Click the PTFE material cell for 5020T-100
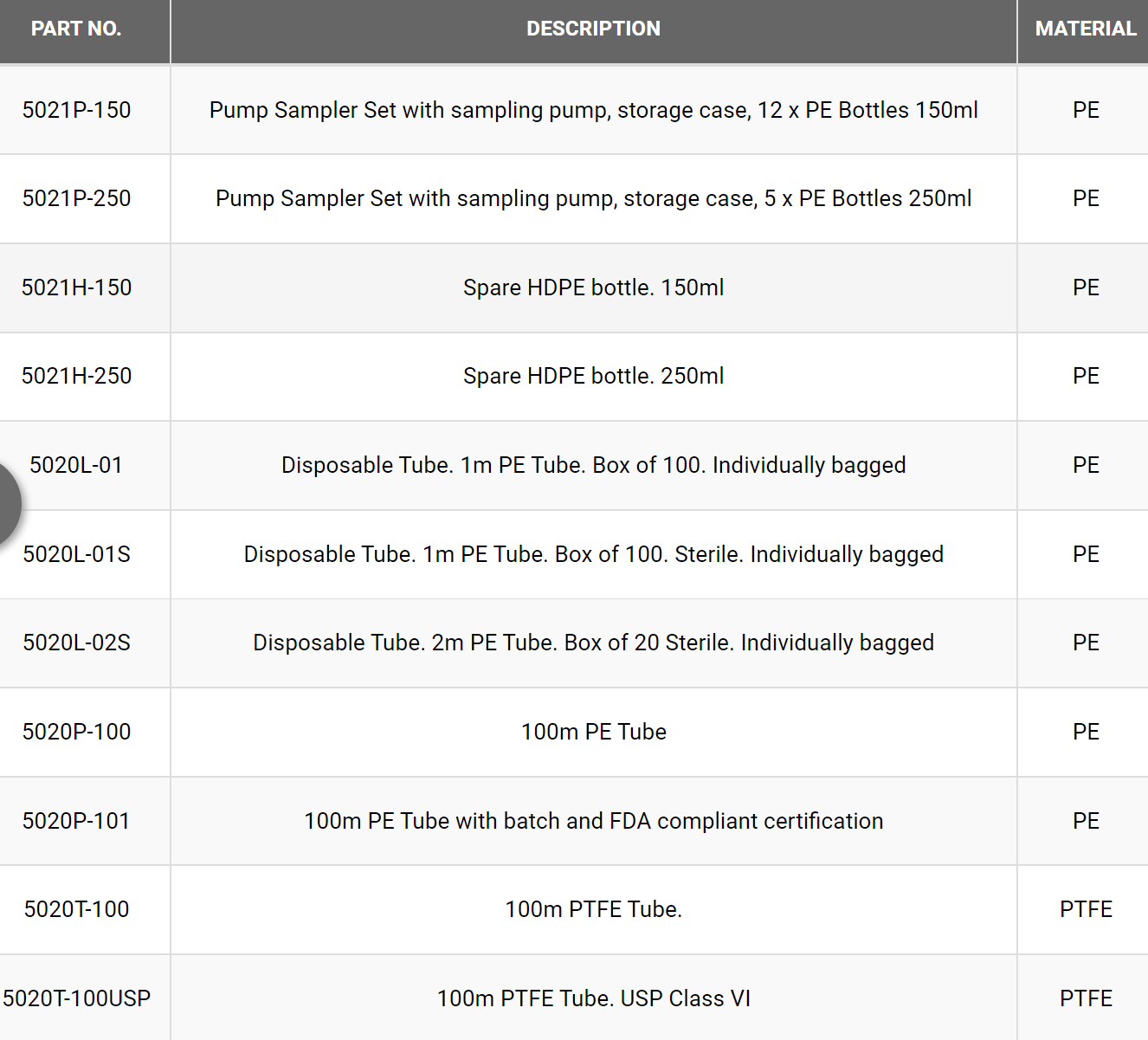This screenshot has height=1040, width=1148. (1086, 909)
